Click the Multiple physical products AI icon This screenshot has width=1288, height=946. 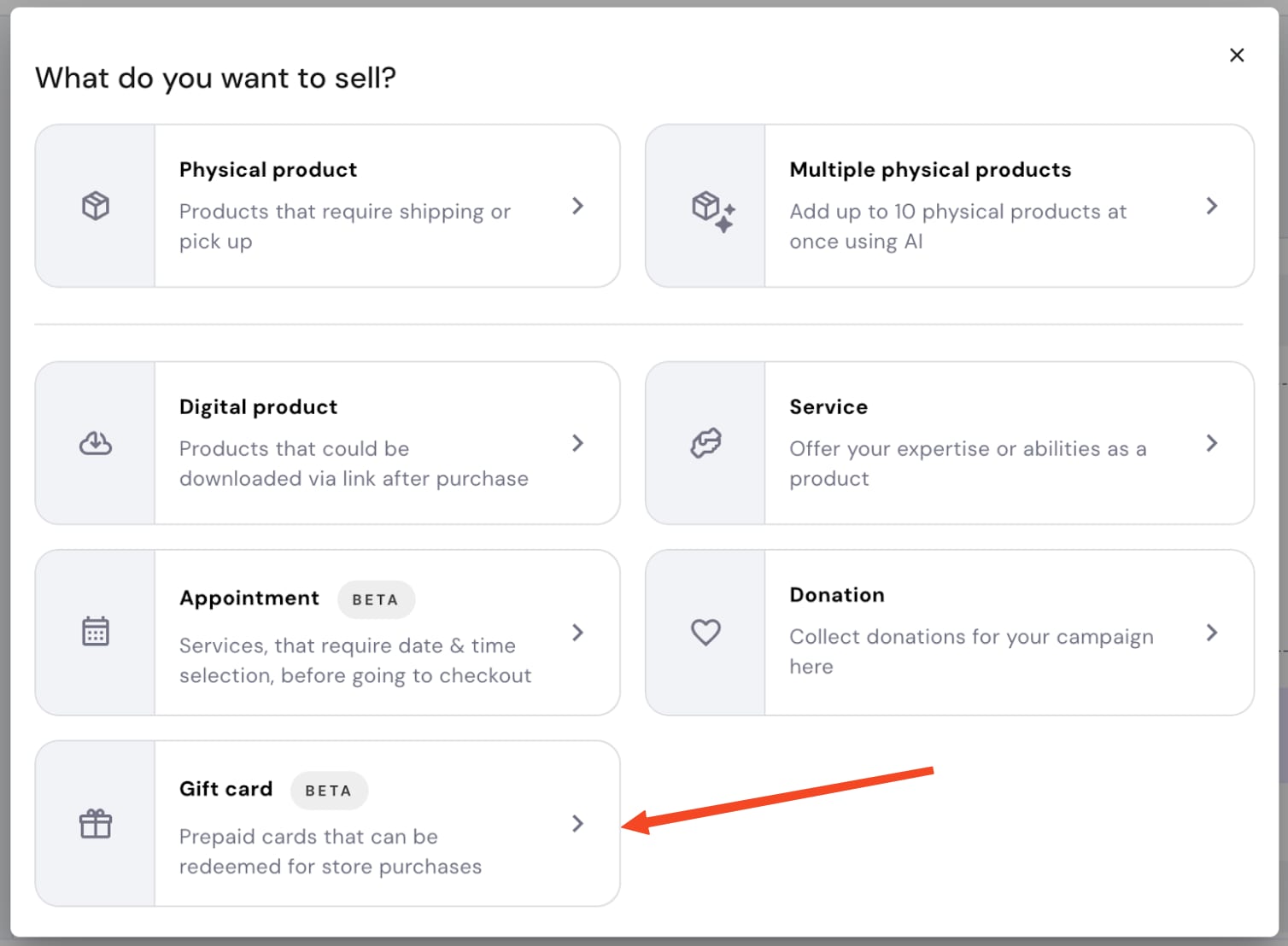coord(712,209)
